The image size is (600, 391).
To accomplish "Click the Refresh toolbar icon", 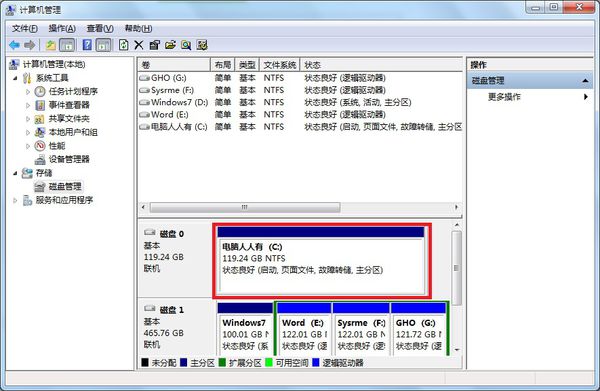I will (x=124, y=45).
